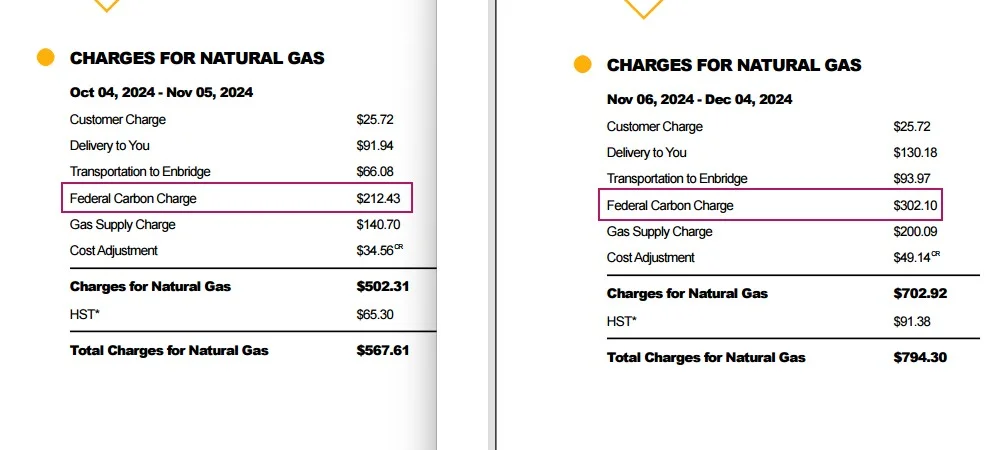Image resolution: width=986 pixels, height=450 pixels.
Task: Click the HST $91.38 amount in right bill
Action: click(912, 322)
